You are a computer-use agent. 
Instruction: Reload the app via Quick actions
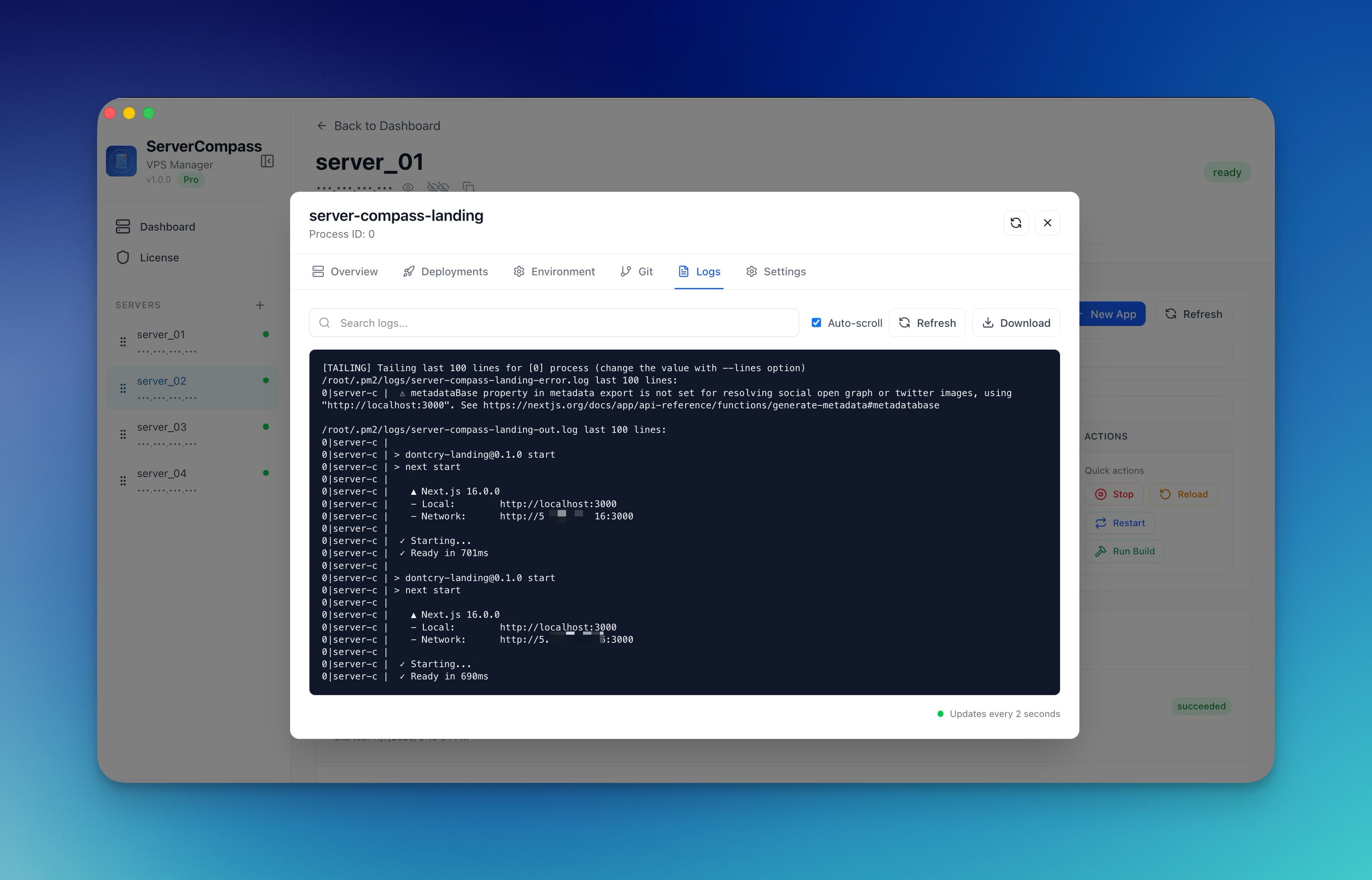coord(1183,494)
